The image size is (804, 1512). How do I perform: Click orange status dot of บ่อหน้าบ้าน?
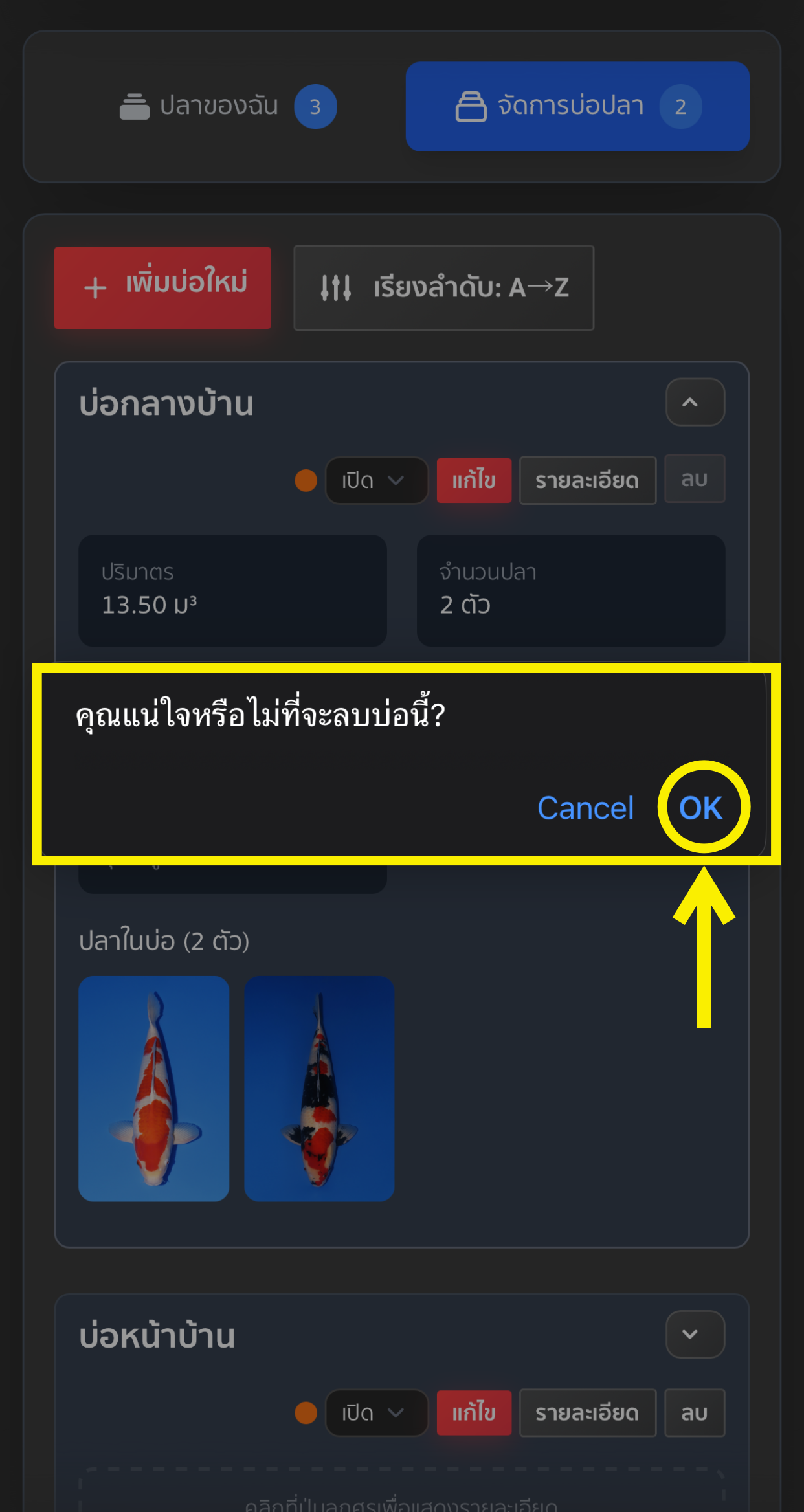[306, 1412]
